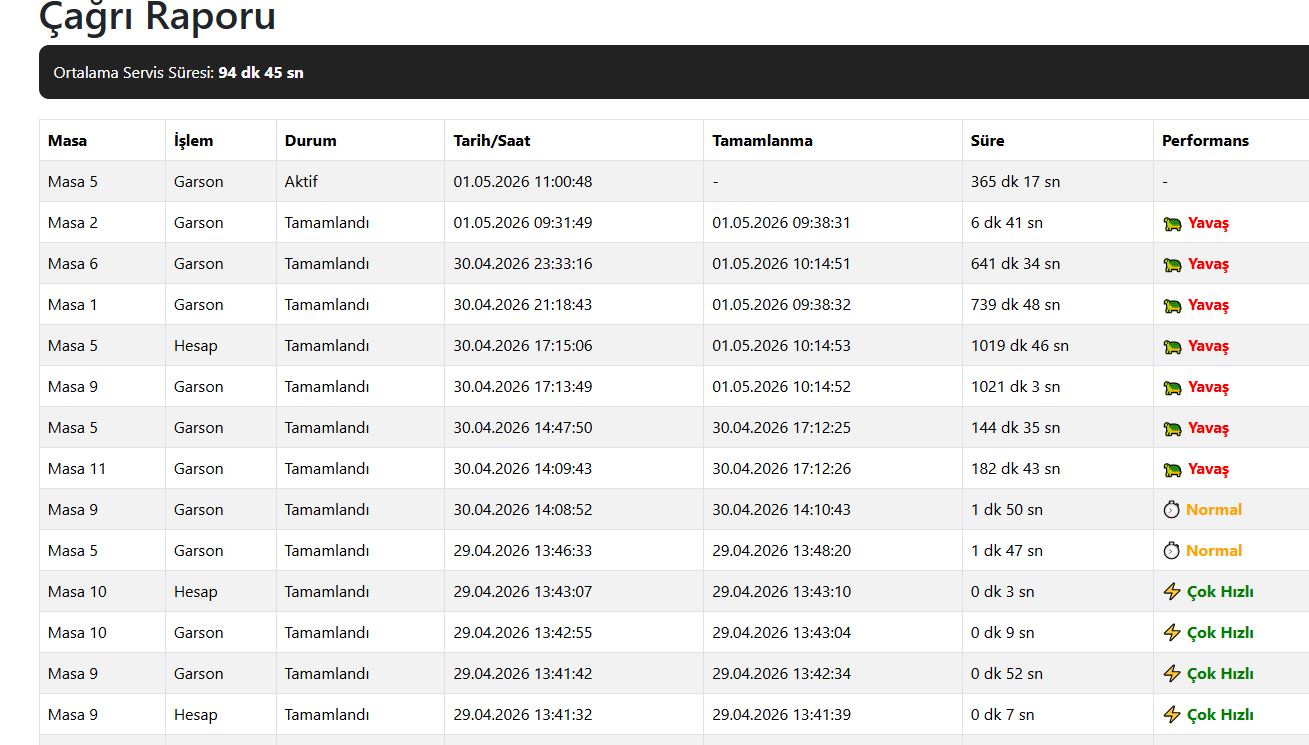The image size is (1309, 745).
Task: Click the start time 30.04.2026 14:47:50
Action: click(x=522, y=428)
